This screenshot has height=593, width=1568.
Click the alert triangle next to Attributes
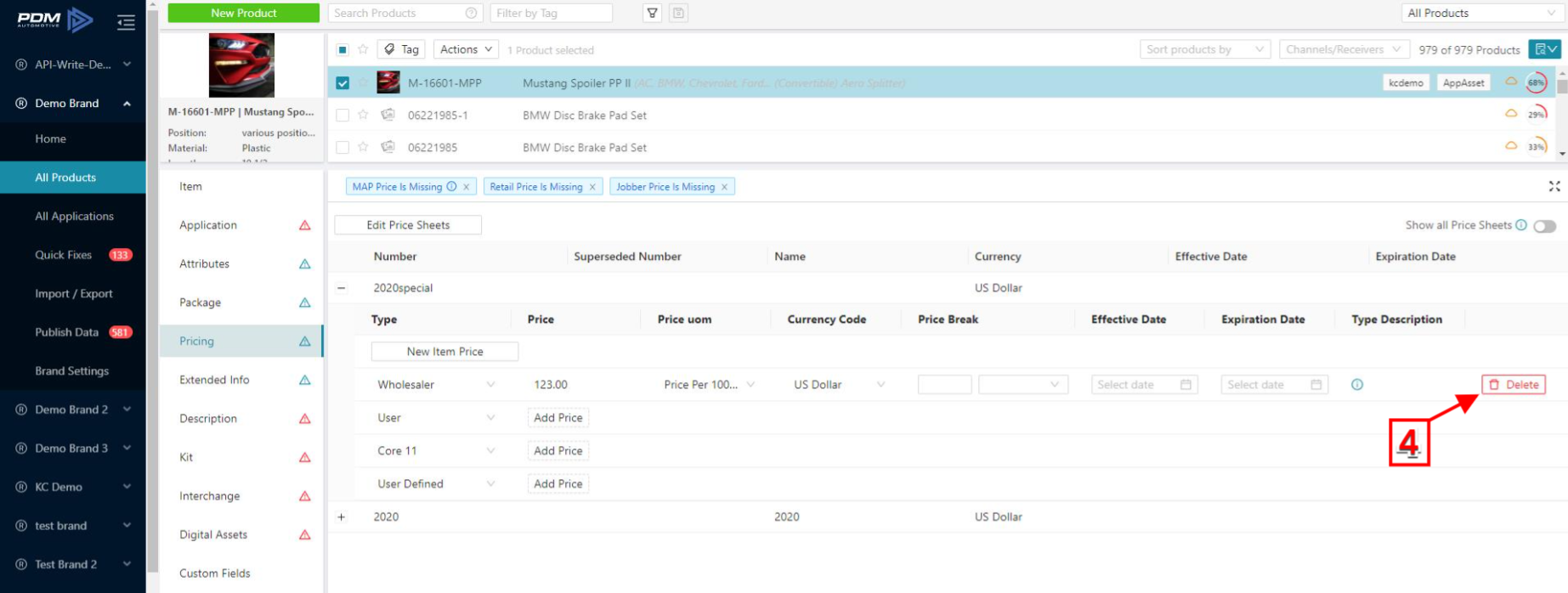[304, 264]
